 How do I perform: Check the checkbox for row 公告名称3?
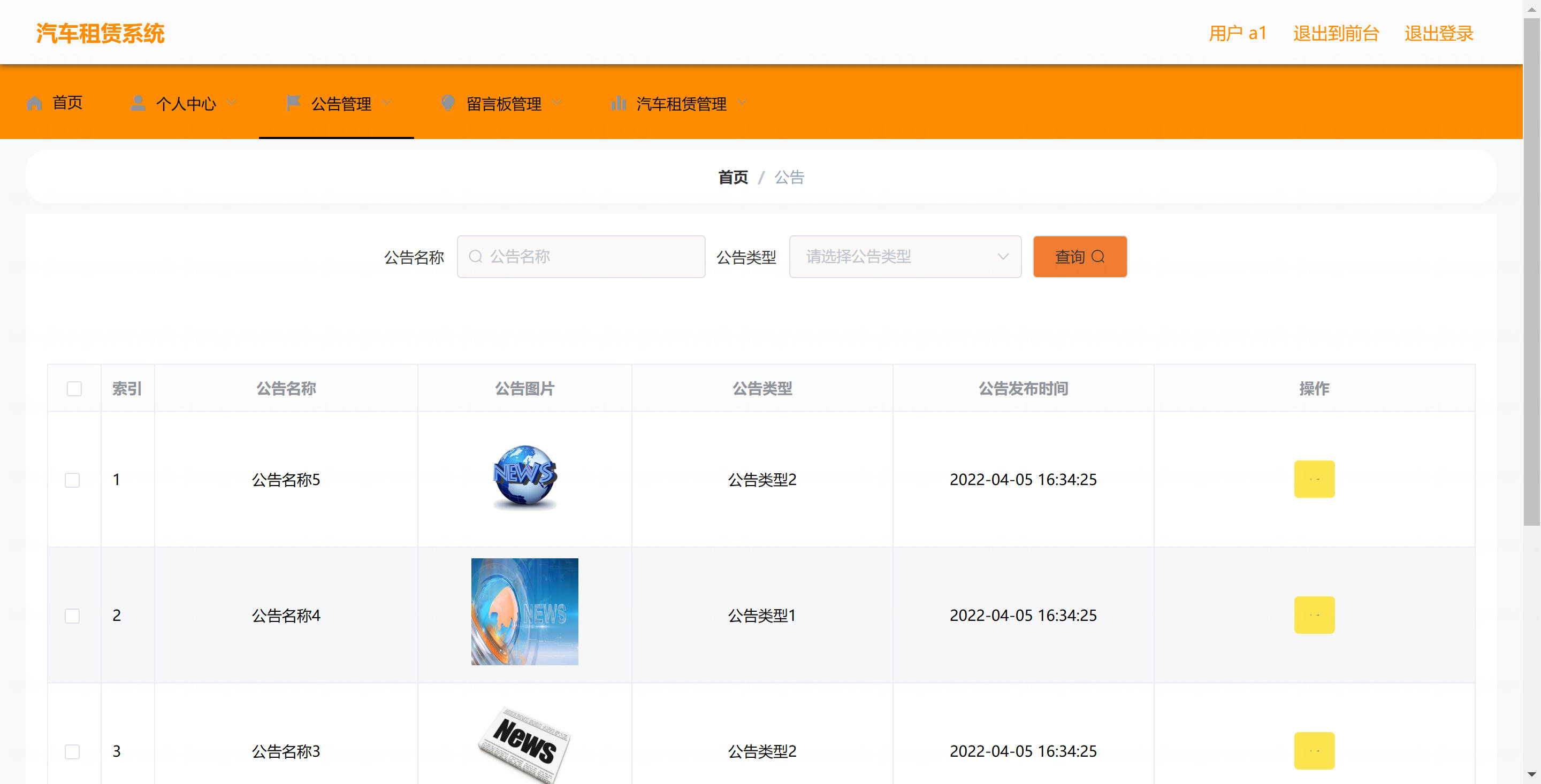72,752
